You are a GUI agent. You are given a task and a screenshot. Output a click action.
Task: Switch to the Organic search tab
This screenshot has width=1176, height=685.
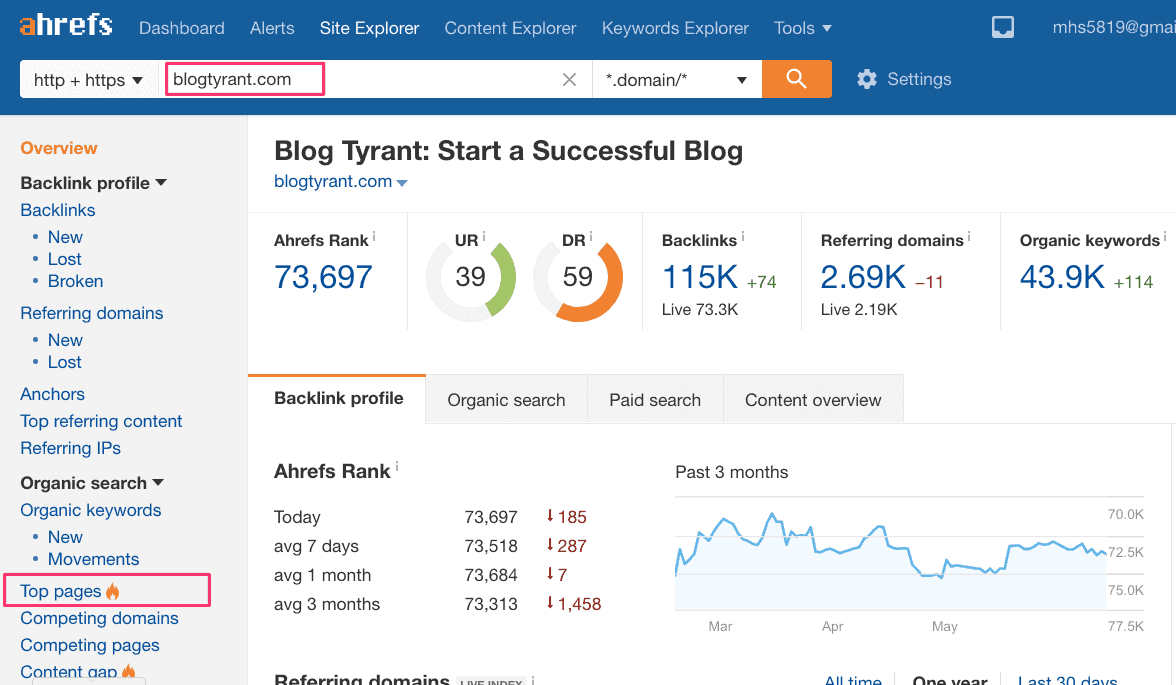(x=506, y=400)
